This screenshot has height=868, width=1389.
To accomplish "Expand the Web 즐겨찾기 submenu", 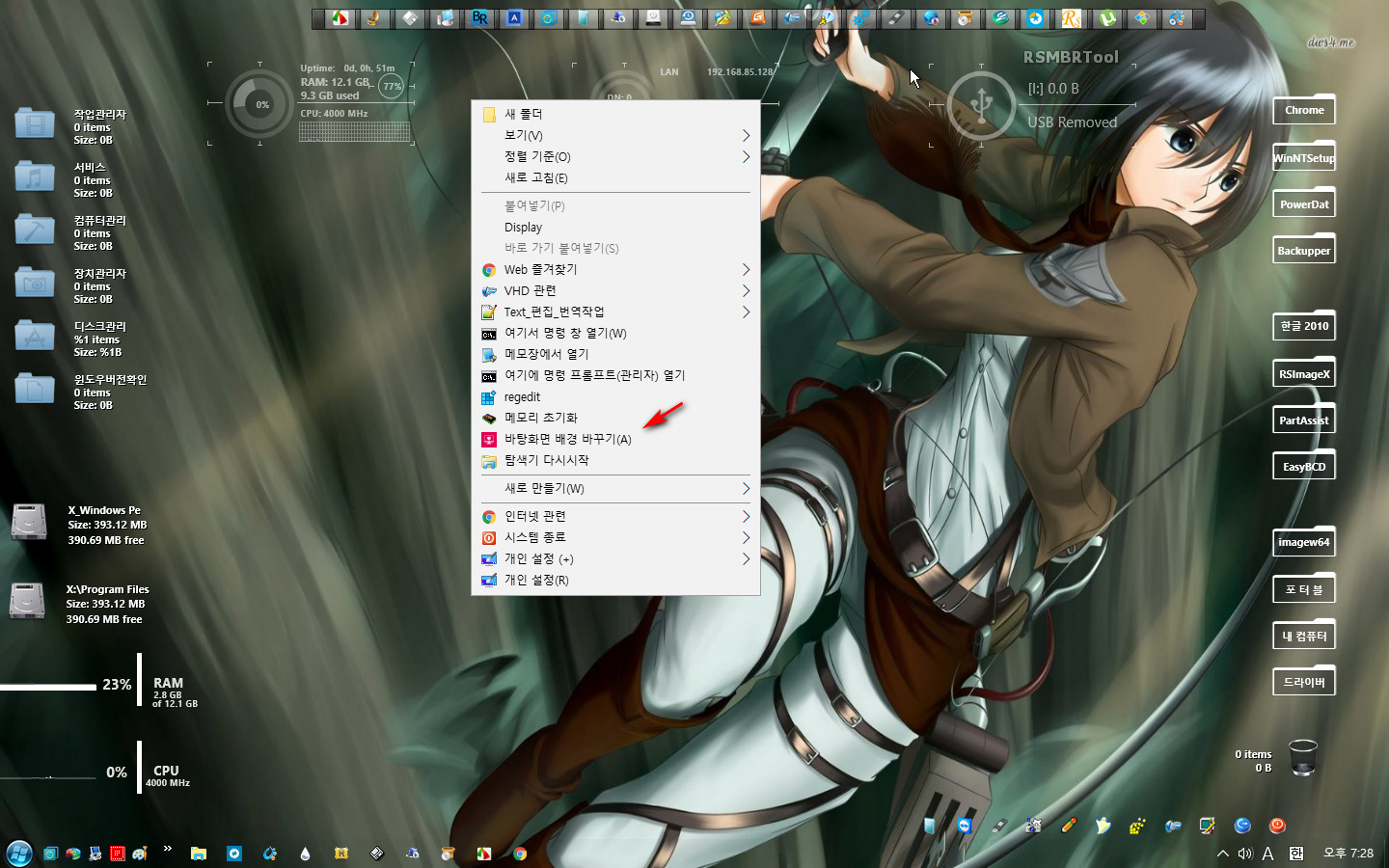I will click(x=615, y=269).
